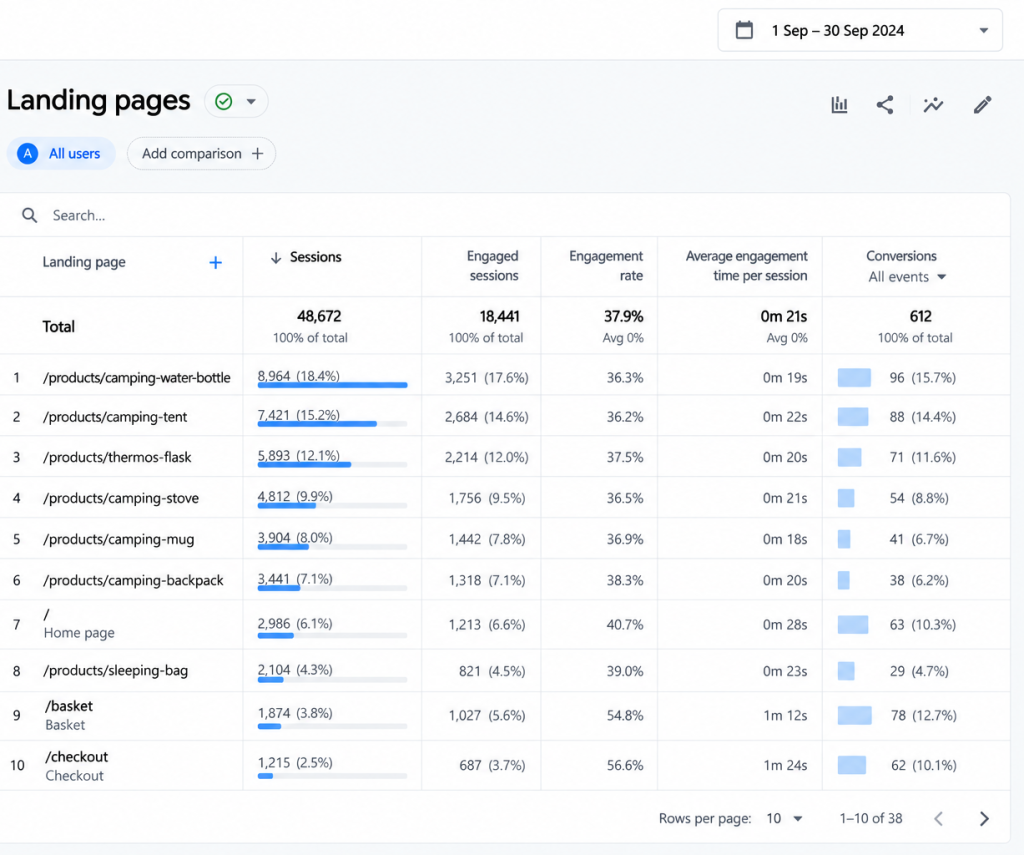
Task: Click 3,441 (7.1%) sessions value
Action: click(x=295, y=579)
